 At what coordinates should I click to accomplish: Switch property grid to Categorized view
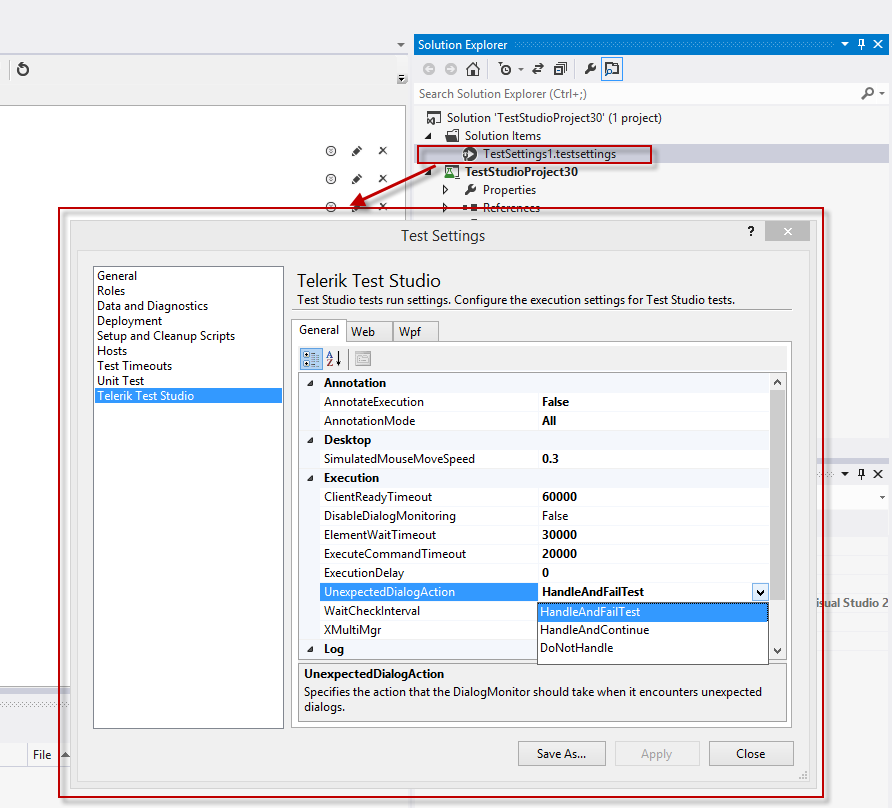[311, 359]
